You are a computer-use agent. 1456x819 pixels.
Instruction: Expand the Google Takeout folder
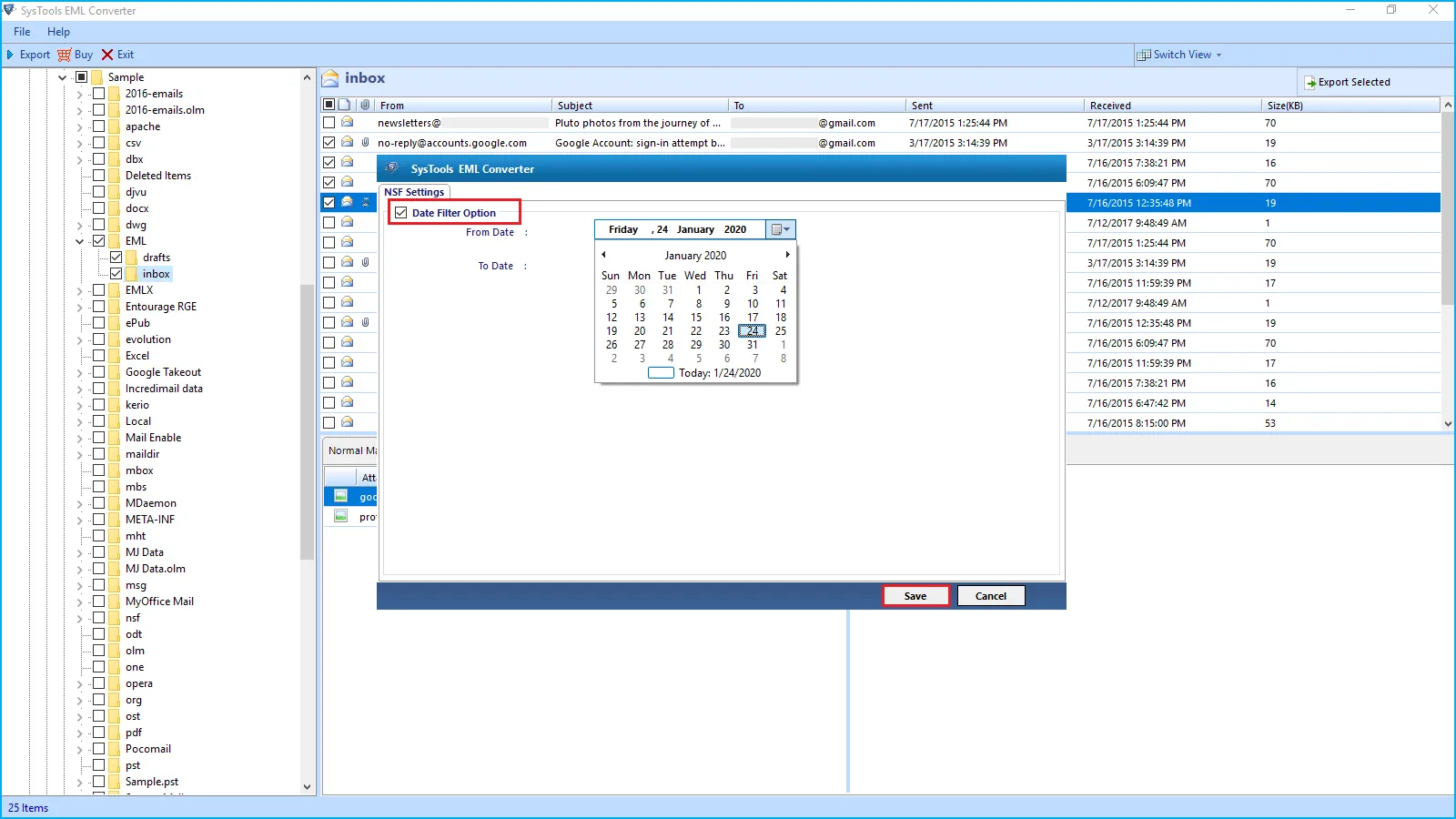80,372
